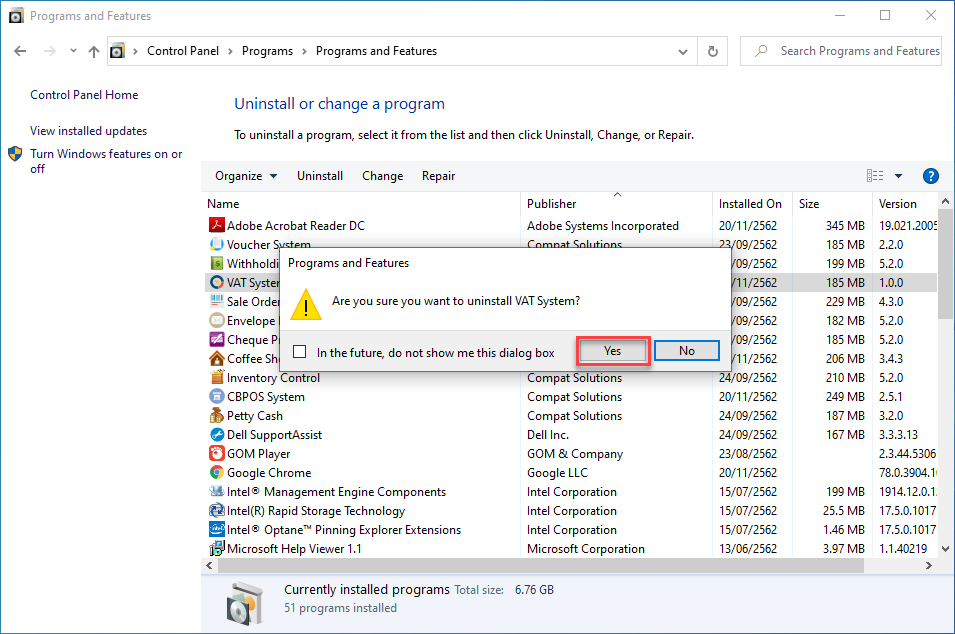Click the Control Panel breadcrumb

[x=183, y=51]
